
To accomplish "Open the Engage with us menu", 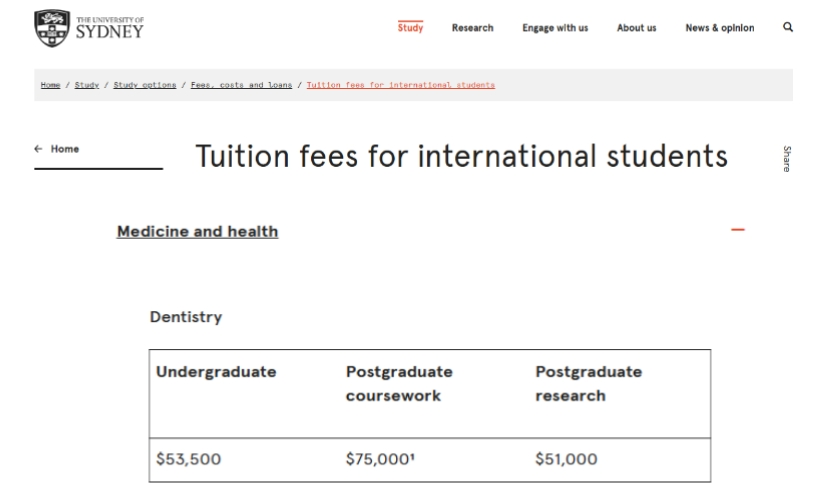I will point(555,28).
